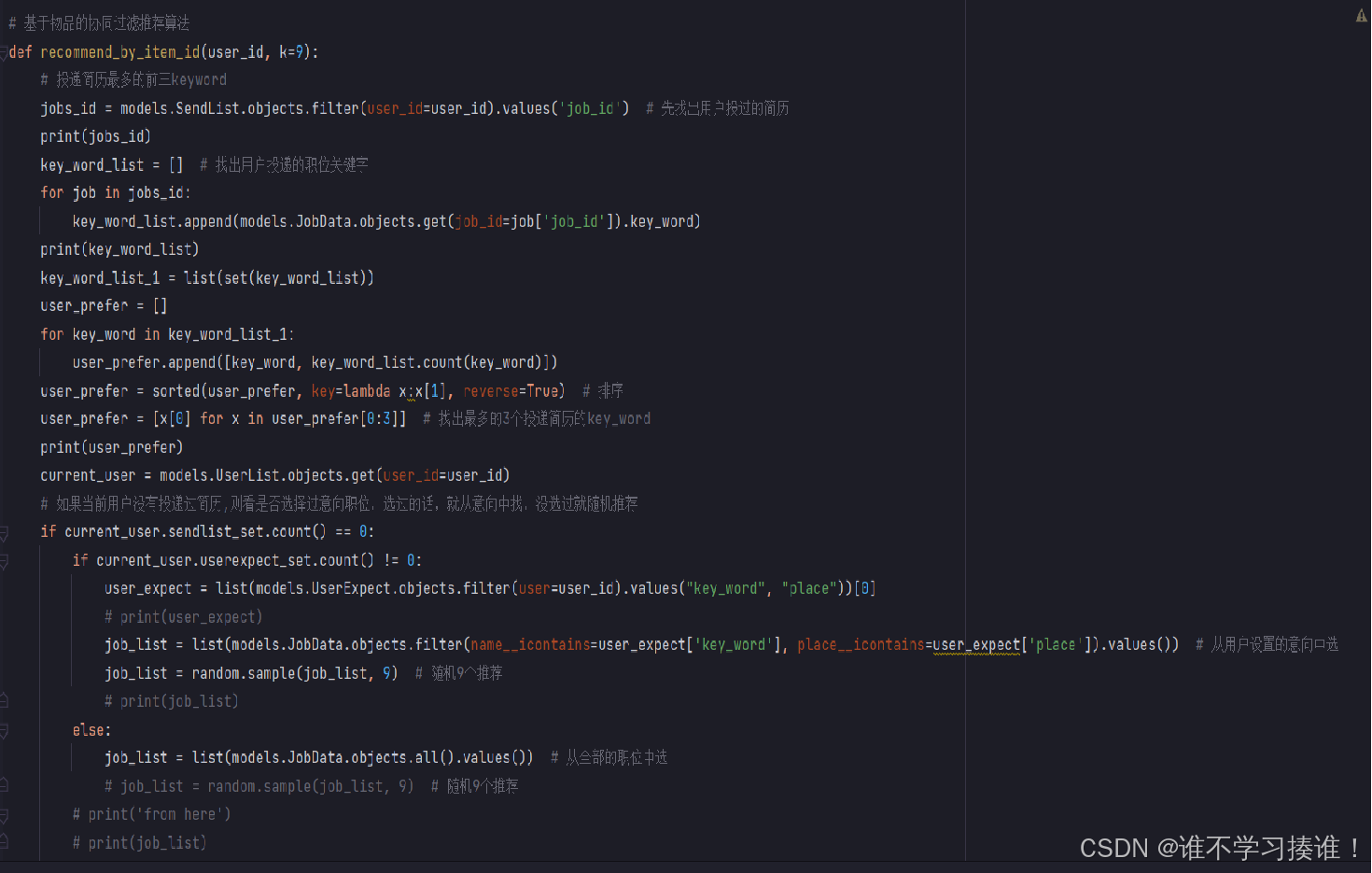This screenshot has height=873, width=1372.
Task: Click the key_word_list = [] assignment
Action: pos(111,165)
